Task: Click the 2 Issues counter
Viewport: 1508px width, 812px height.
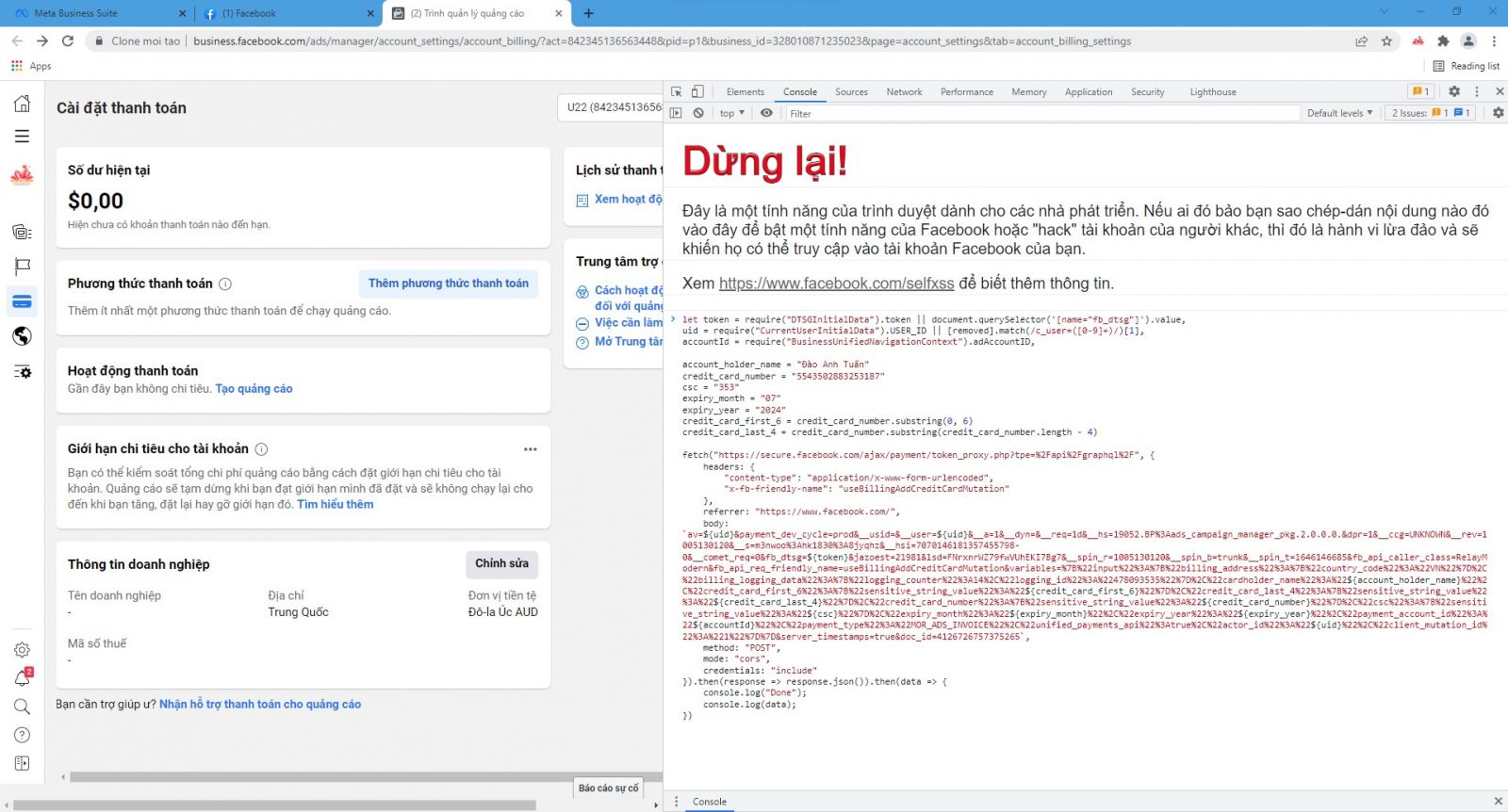Action: click(1430, 113)
